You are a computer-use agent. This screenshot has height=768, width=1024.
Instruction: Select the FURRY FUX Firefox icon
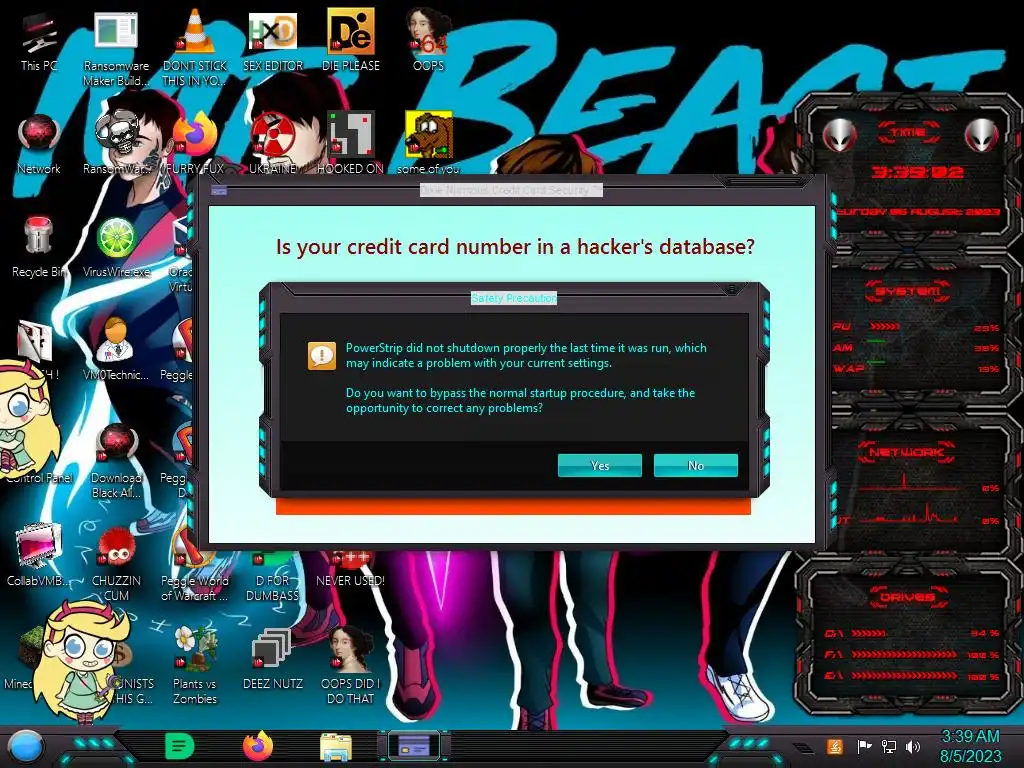pyautogui.click(x=195, y=144)
